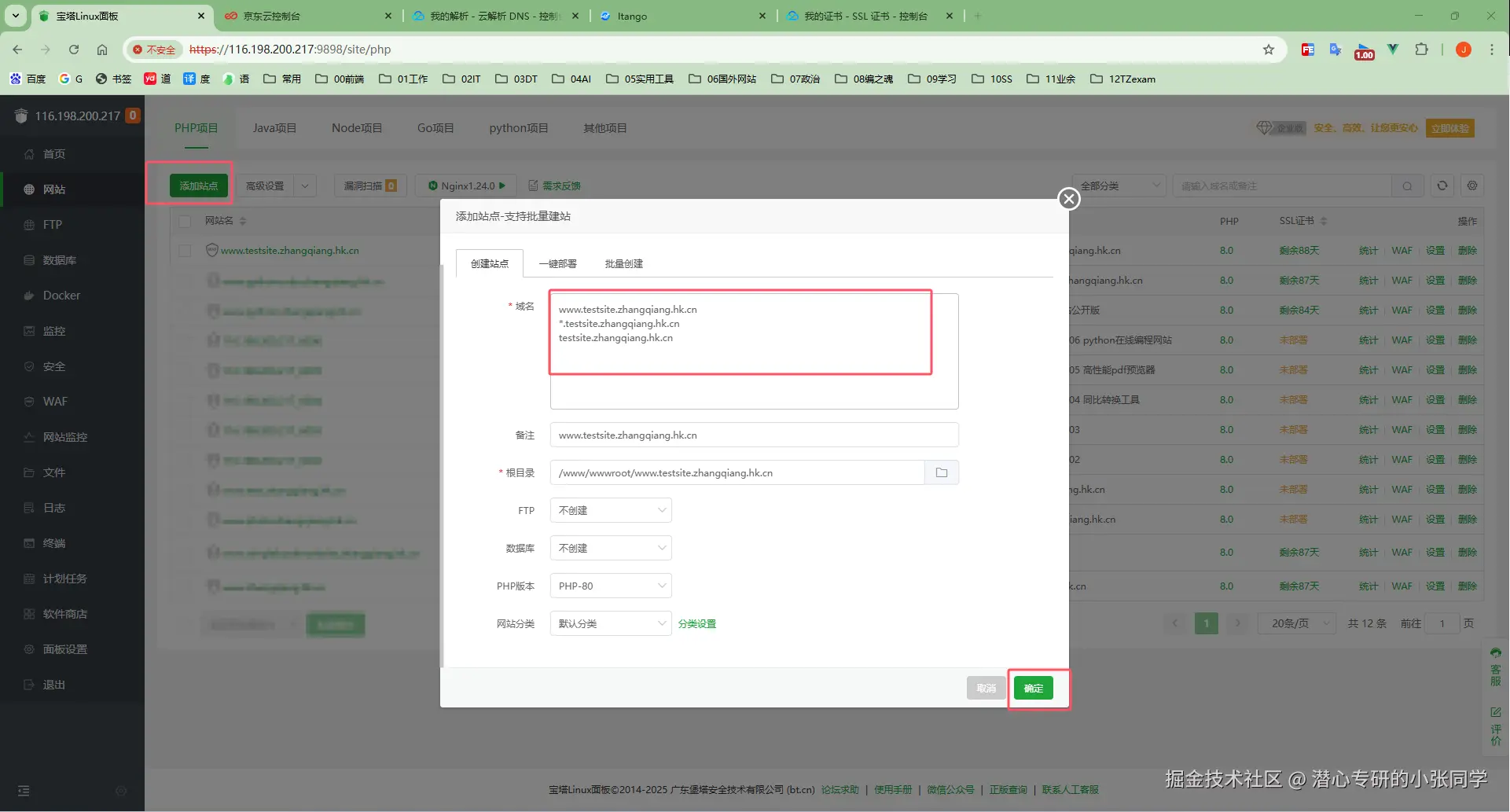Screen dimensions: 1510x812
Task: Open the 全部分类 filter dropdown
Action: (1119, 186)
